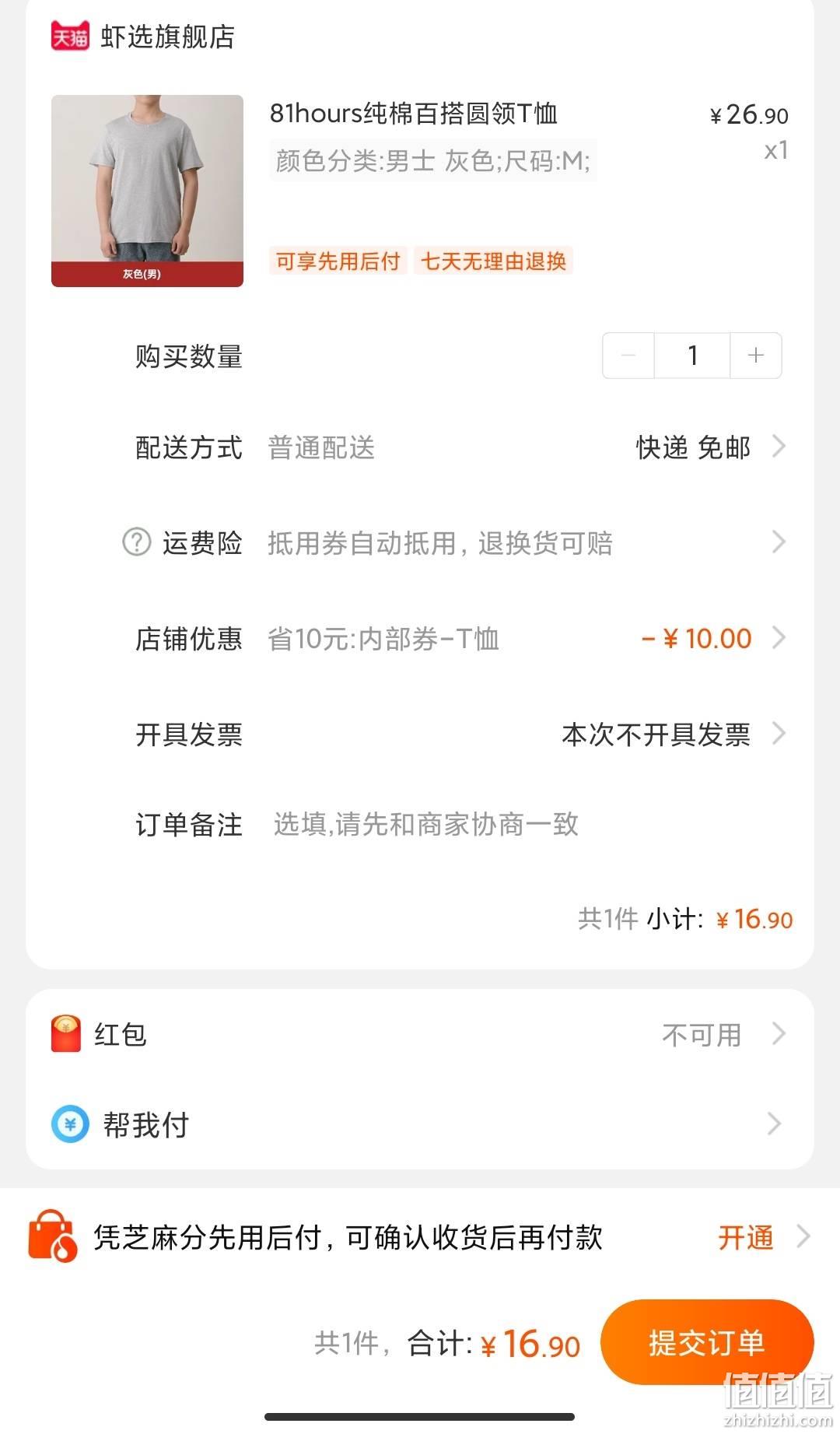Submit order with 提交订单 button

[x=707, y=1342]
